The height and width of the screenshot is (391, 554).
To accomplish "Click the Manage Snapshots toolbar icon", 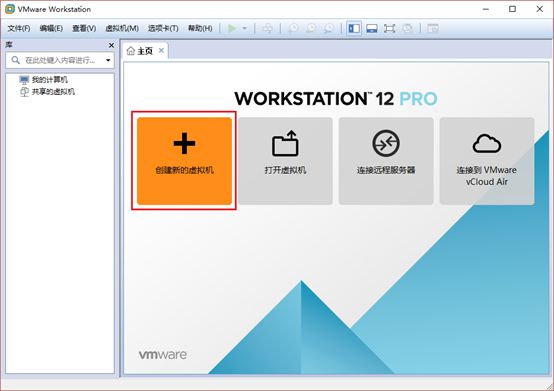I will (x=329, y=28).
